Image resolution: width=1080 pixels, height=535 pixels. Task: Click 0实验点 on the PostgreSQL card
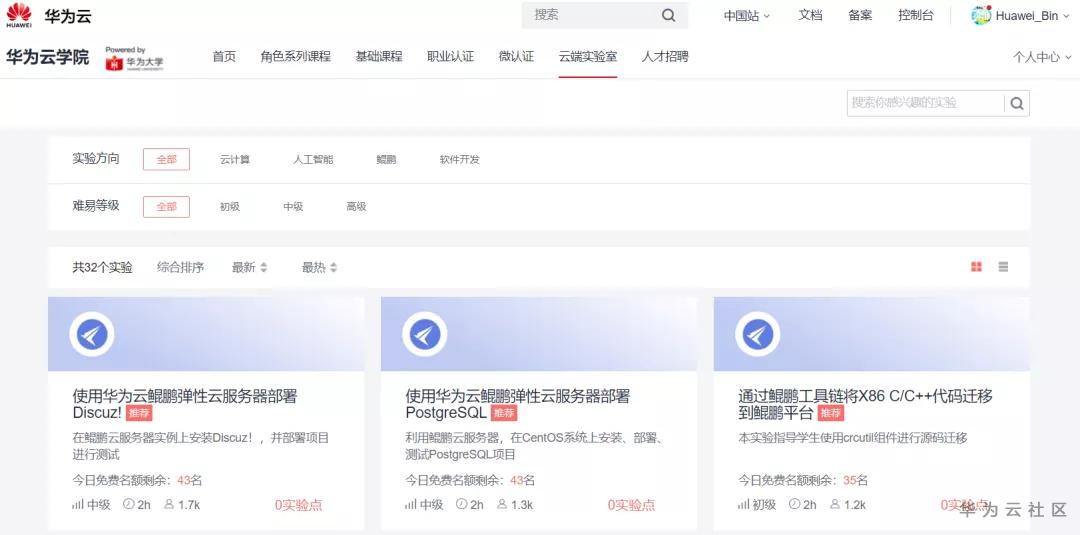point(631,505)
